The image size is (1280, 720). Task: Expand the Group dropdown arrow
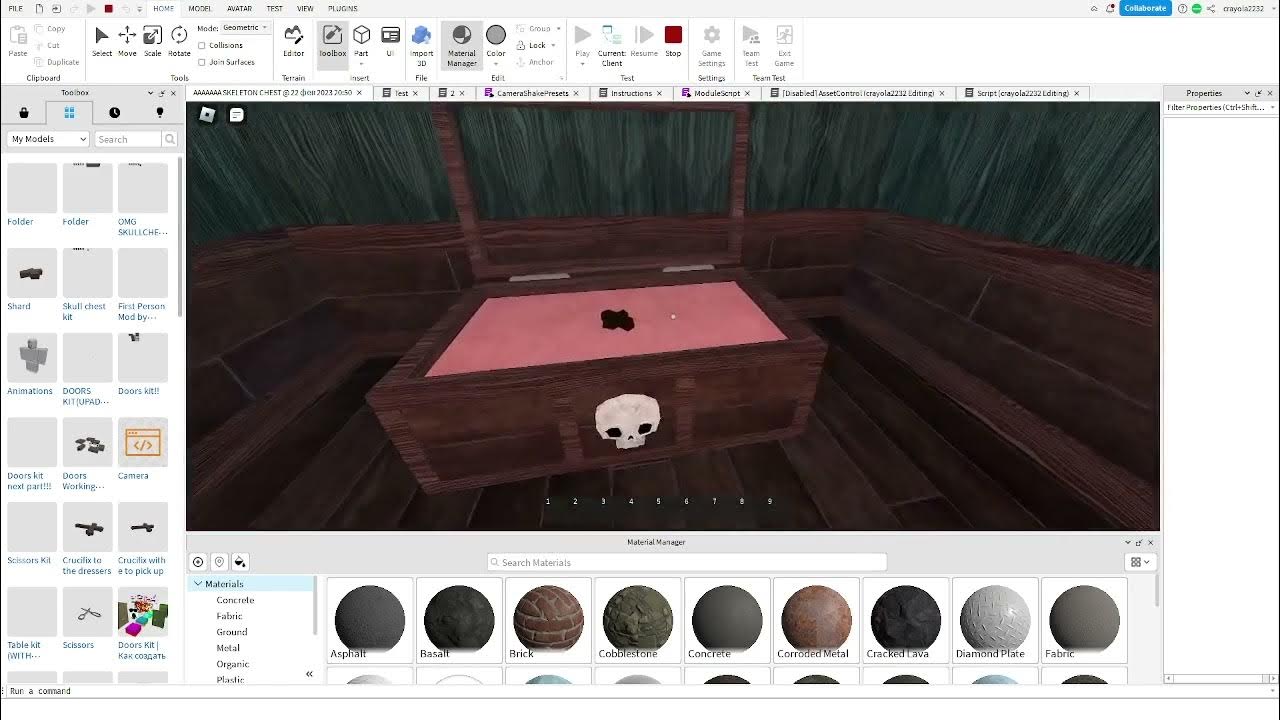557,29
